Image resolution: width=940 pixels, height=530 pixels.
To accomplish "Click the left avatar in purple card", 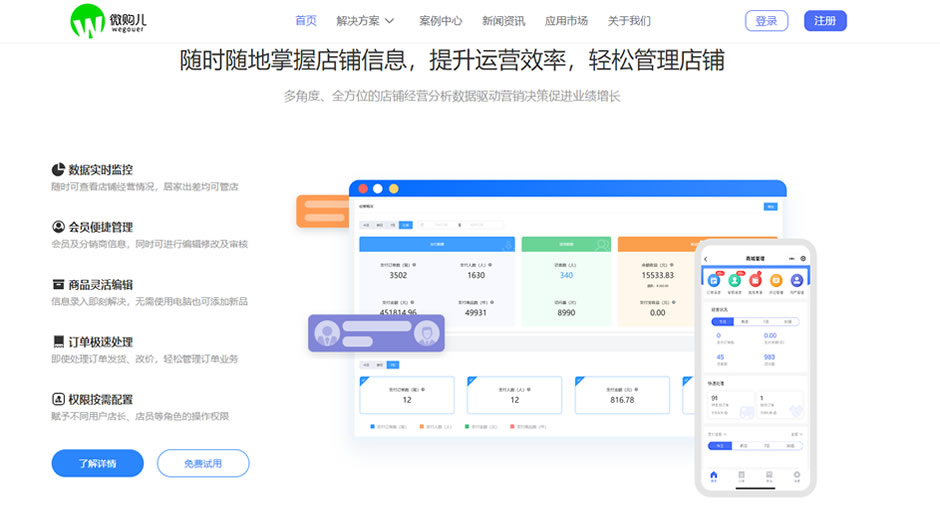I will [327, 333].
